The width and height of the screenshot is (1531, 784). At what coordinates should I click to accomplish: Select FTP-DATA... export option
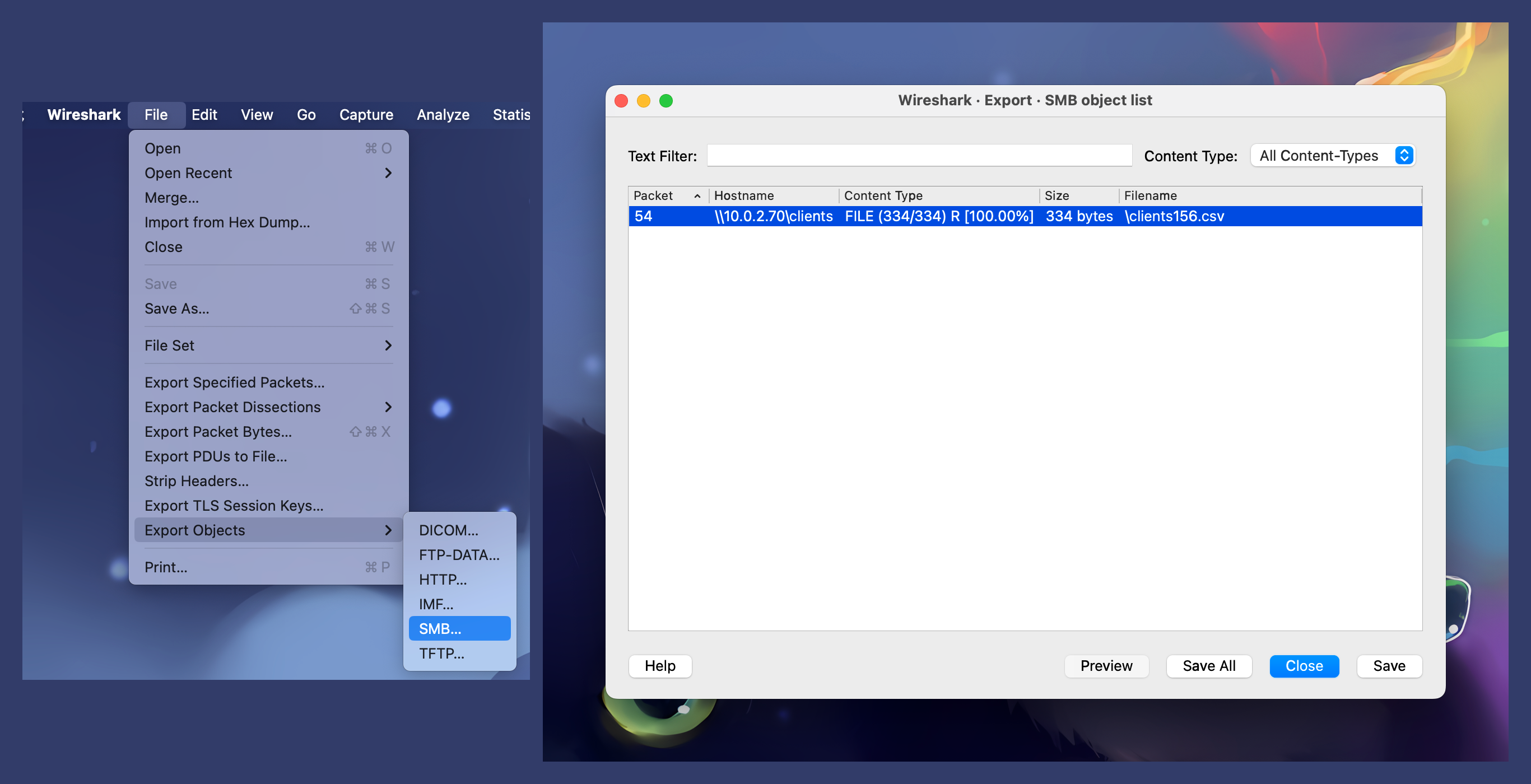click(459, 555)
